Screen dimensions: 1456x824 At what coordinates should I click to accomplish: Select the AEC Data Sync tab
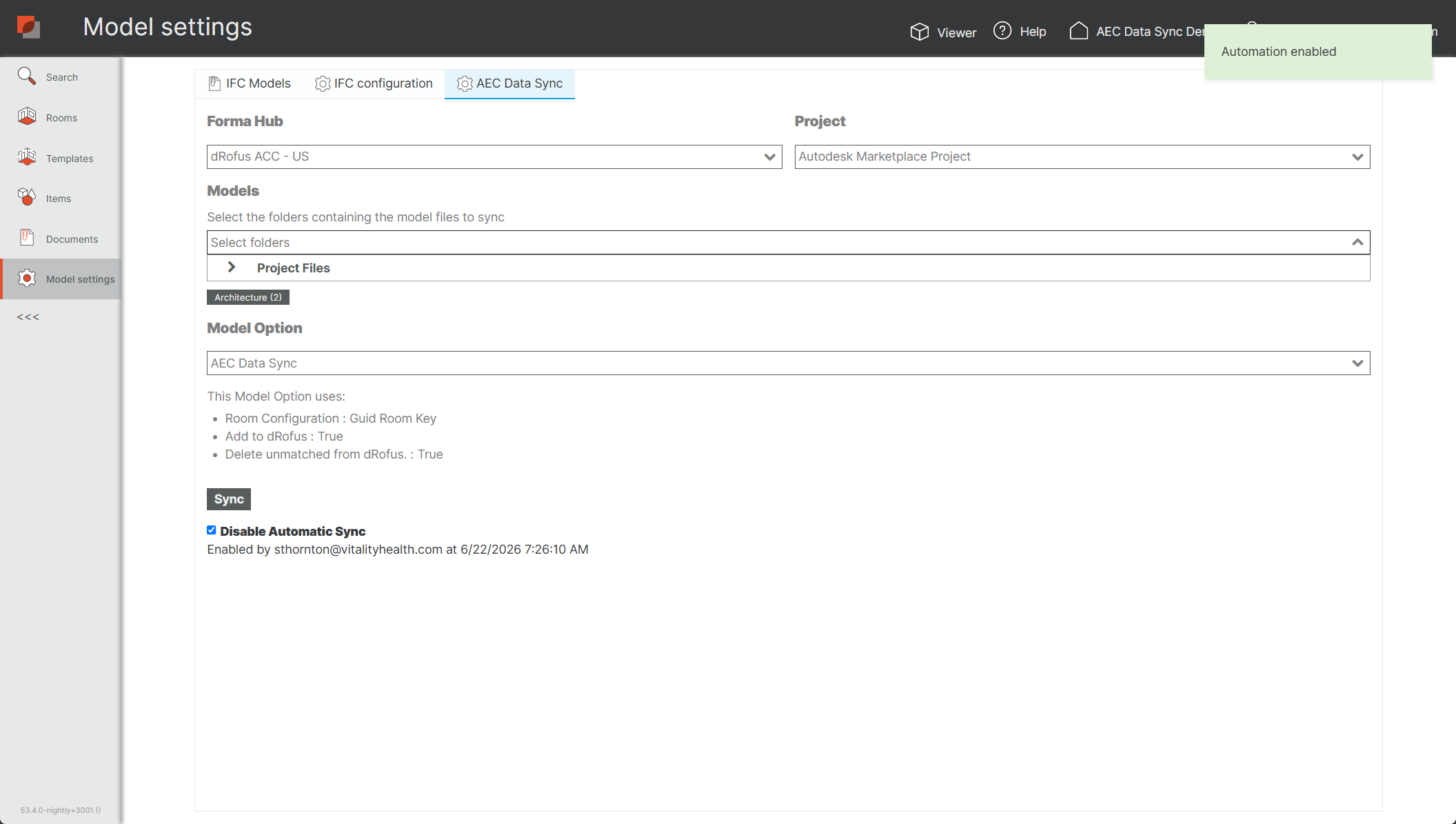point(509,83)
